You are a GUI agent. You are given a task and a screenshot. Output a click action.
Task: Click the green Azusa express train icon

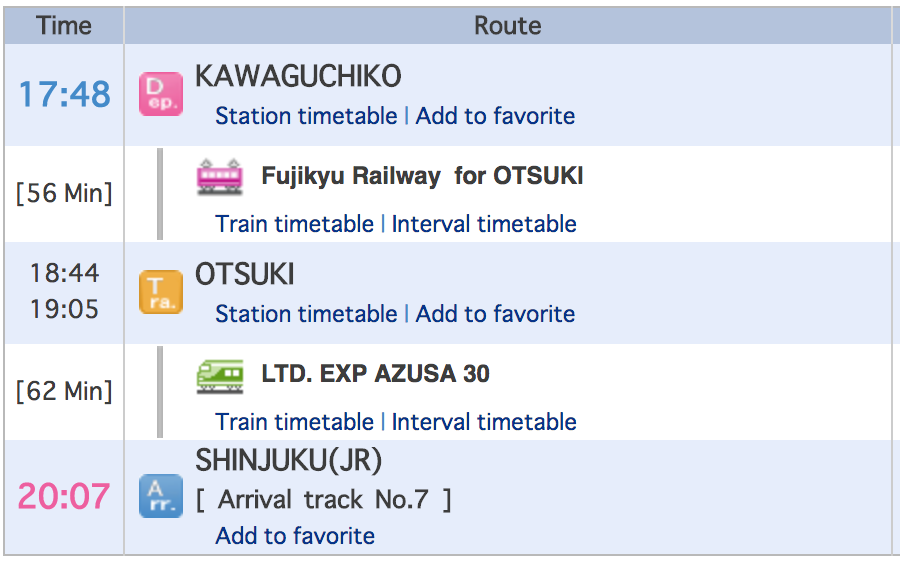[x=219, y=374]
